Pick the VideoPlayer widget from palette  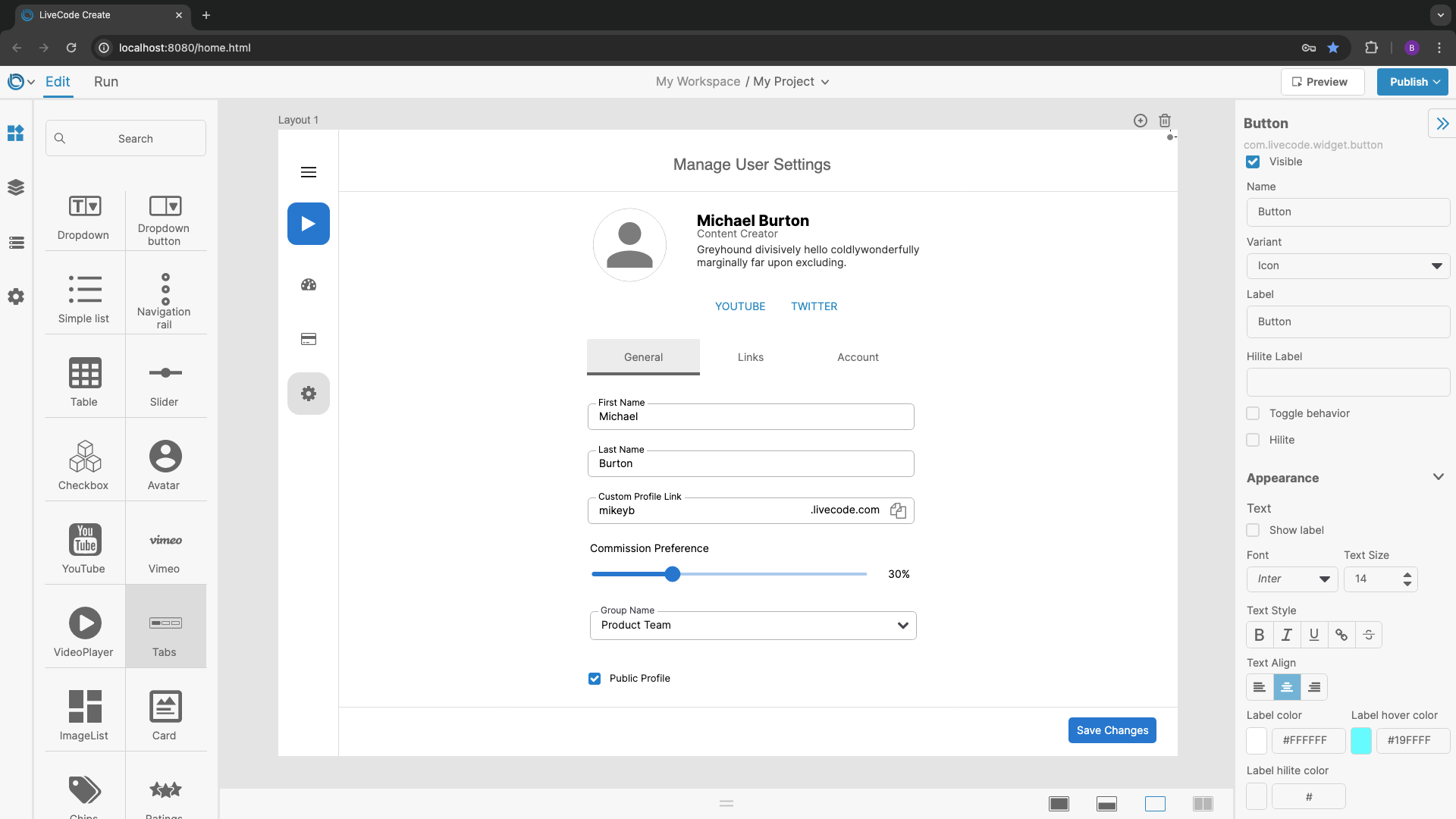pyautogui.click(x=84, y=631)
